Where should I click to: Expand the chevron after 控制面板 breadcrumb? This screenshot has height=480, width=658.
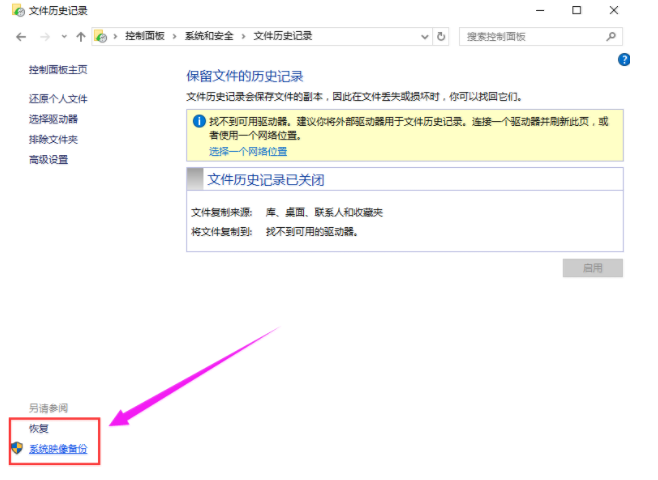(x=177, y=36)
